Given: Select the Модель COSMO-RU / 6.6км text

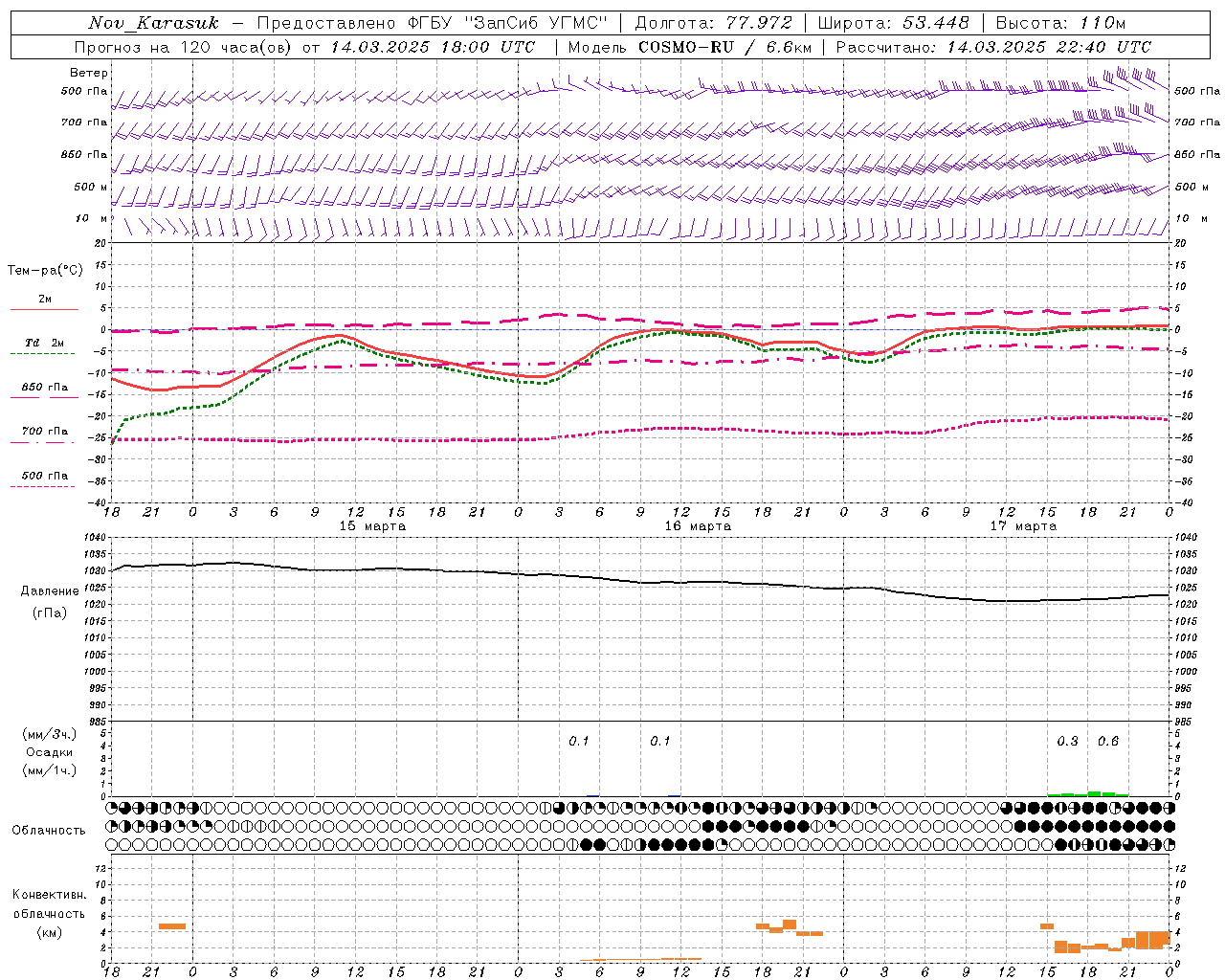Looking at the screenshot, I should tap(689, 47).
